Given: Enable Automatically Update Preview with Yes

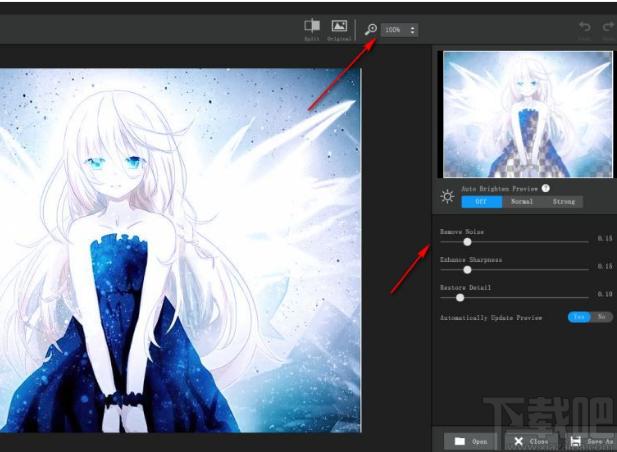Looking at the screenshot, I should point(579,317).
